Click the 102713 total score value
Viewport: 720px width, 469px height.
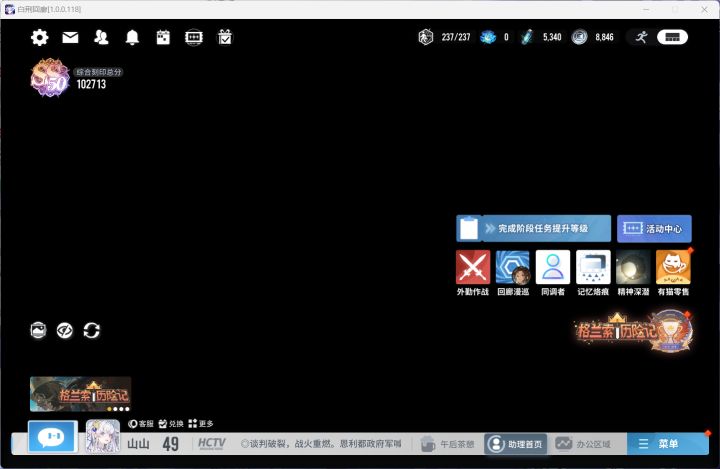coord(91,84)
